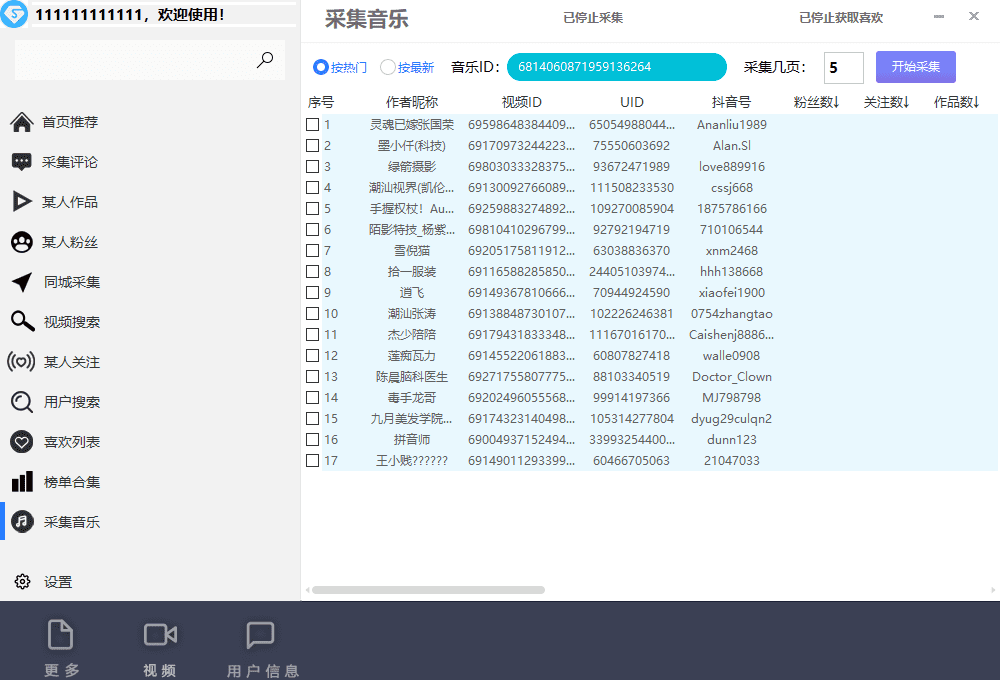Open the 榜单合集 ranking collection panel
Screen dimensions: 1000x680
point(61,481)
